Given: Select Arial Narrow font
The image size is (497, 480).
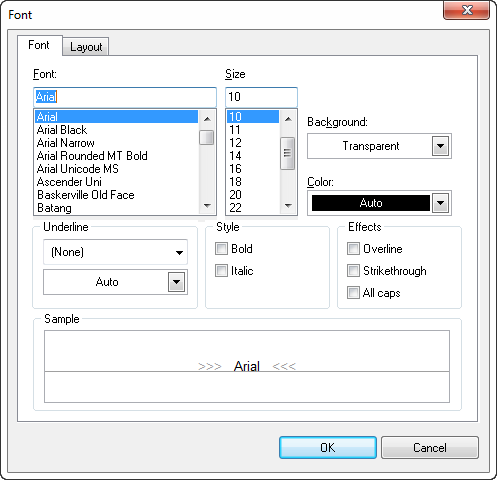Looking at the screenshot, I should 116,143.
